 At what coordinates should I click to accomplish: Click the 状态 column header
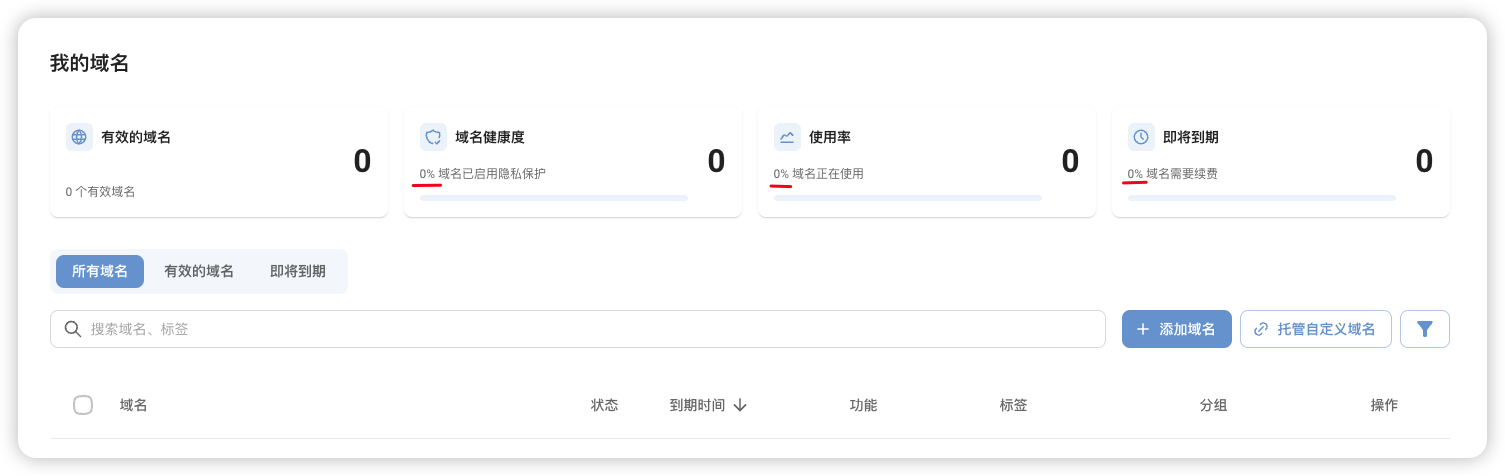(x=604, y=405)
